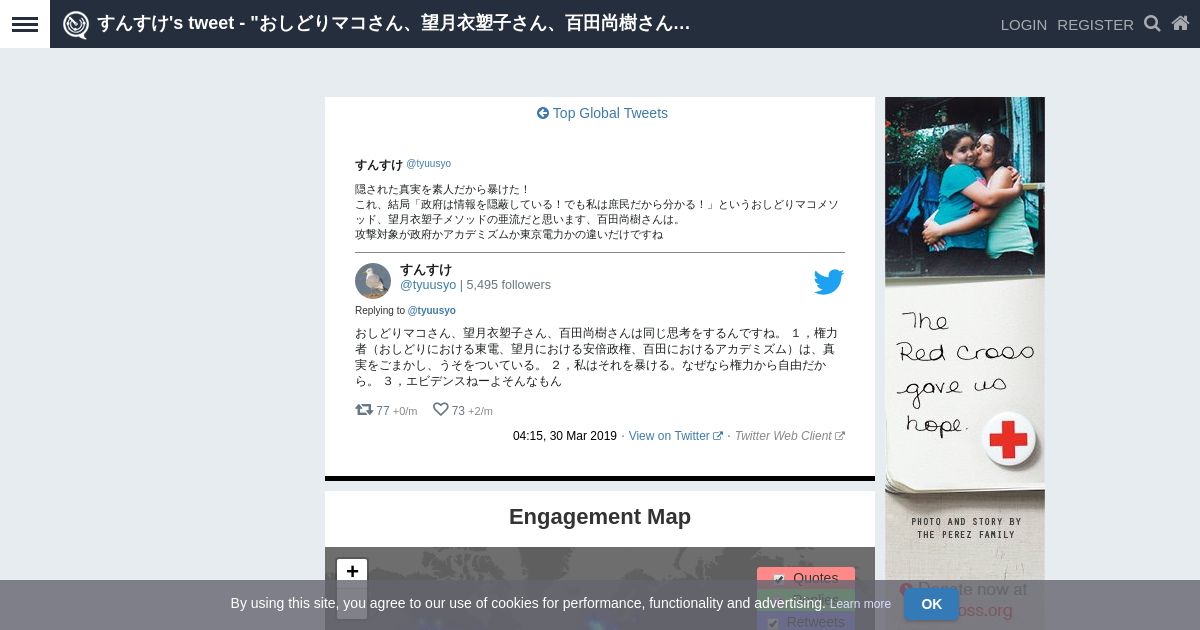Screen dimensions: 1200x630
Task: Click the '5,495 followers' text
Action: (508, 285)
